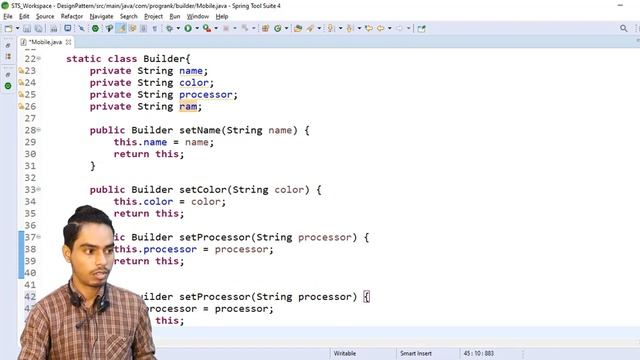Select the Mobile.java editor tab
This screenshot has width=640, height=360.
point(45,42)
